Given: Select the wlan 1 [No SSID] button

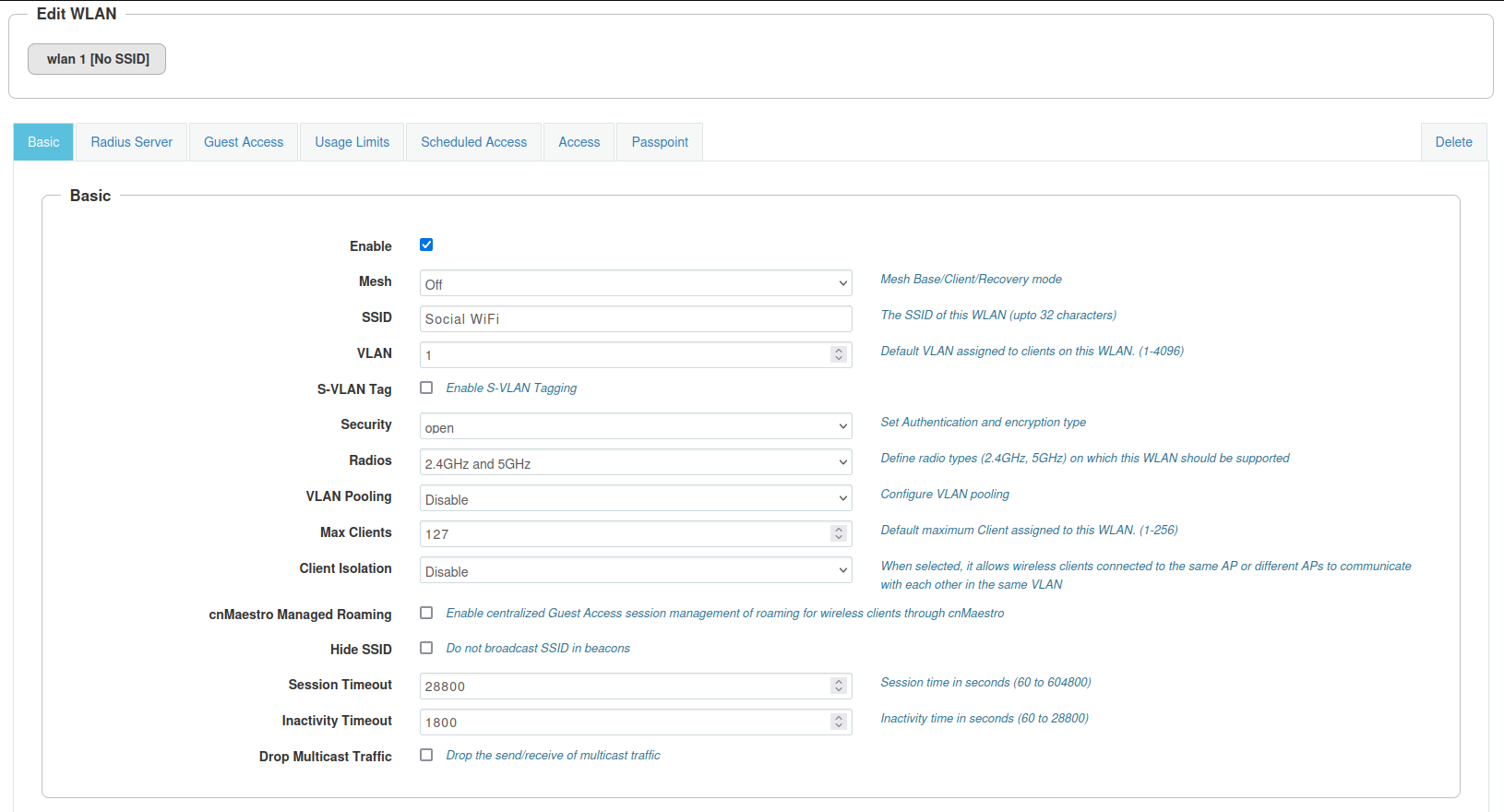Looking at the screenshot, I should point(97,59).
